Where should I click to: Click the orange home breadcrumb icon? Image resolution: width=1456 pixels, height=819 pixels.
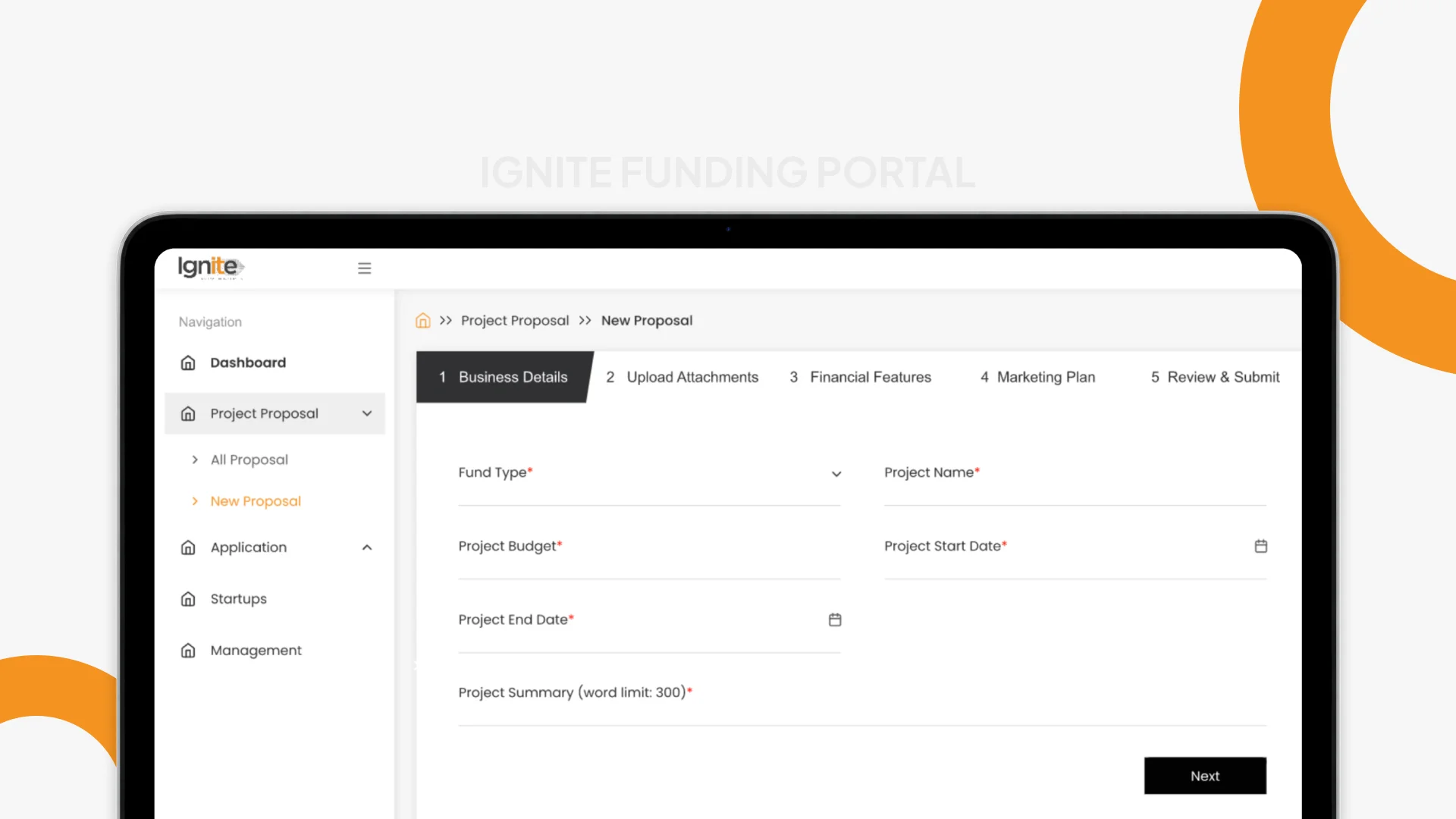coord(423,321)
